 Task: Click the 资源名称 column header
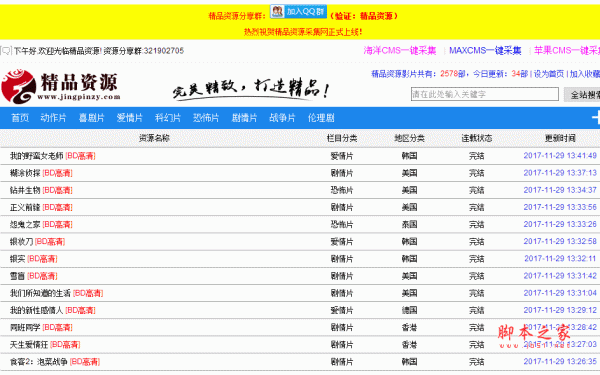(x=154, y=138)
